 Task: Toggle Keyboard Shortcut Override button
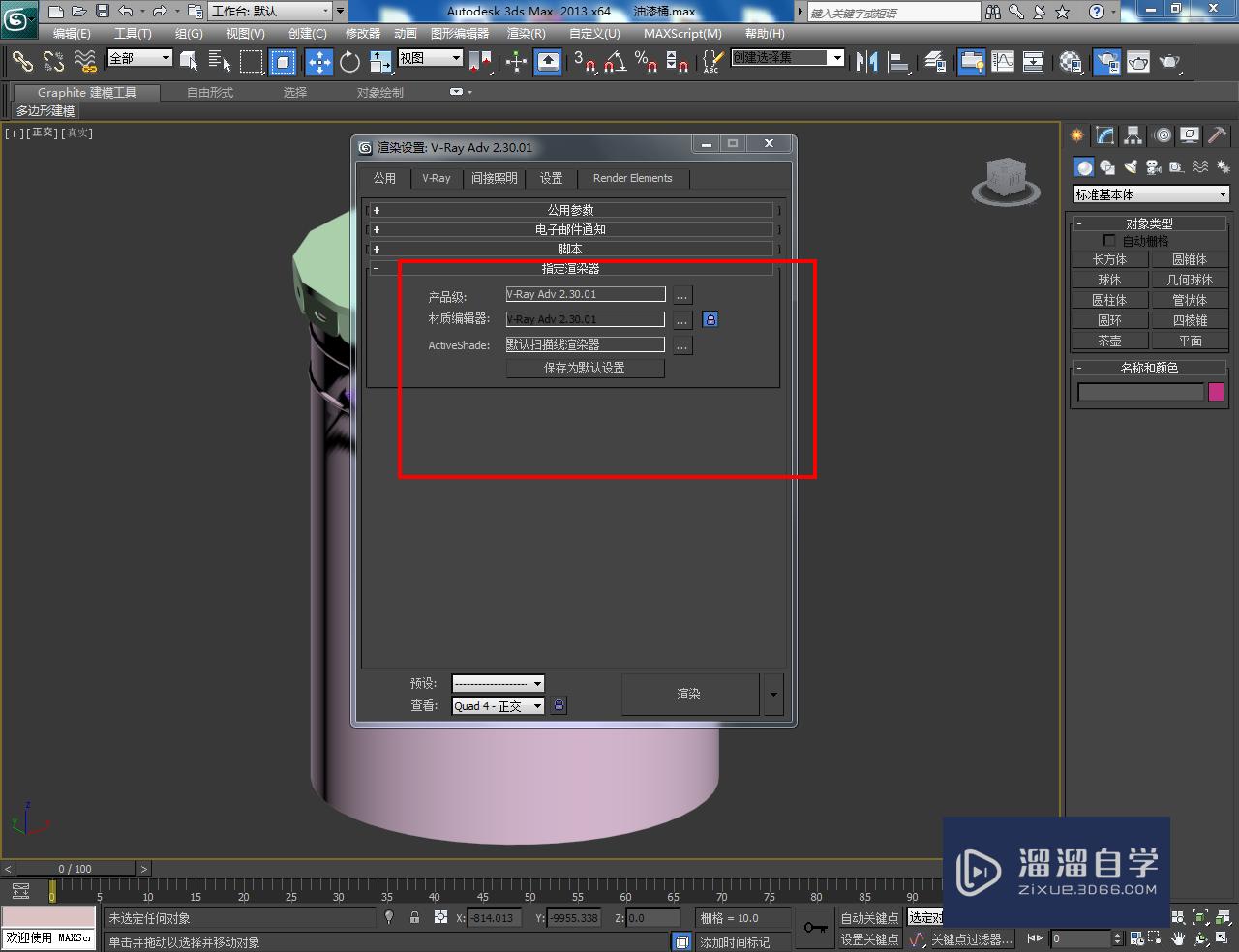point(548,62)
